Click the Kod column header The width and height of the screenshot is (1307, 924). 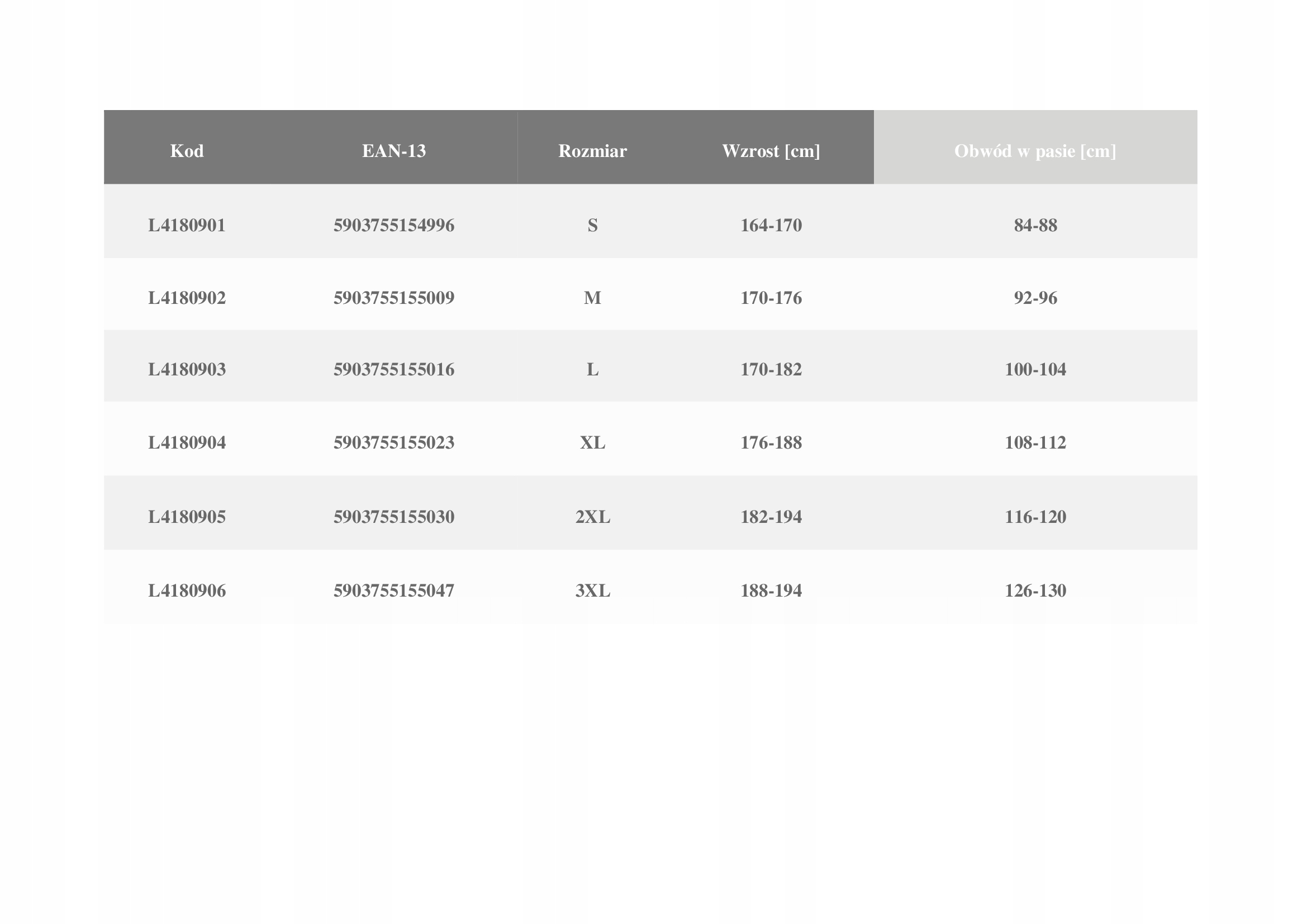[x=187, y=151]
